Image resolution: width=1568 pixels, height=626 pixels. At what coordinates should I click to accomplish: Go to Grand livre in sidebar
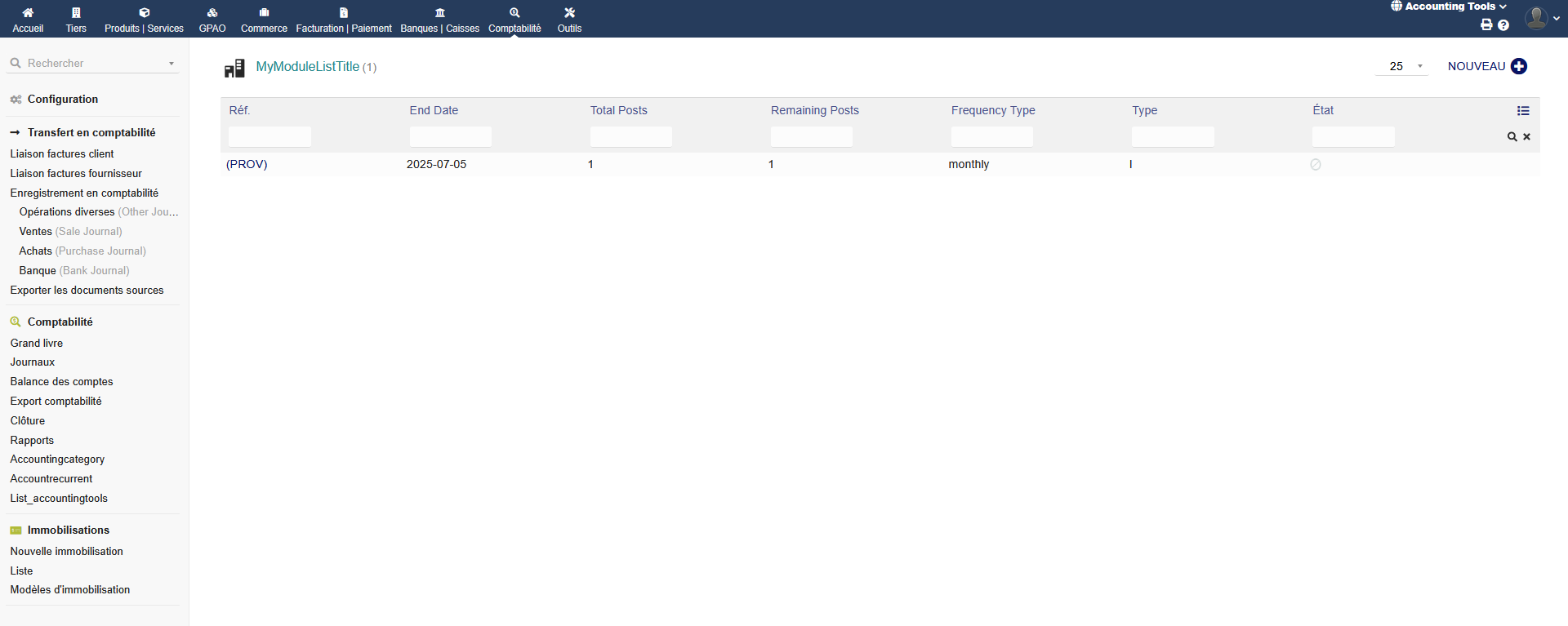pyautogui.click(x=37, y=344)
